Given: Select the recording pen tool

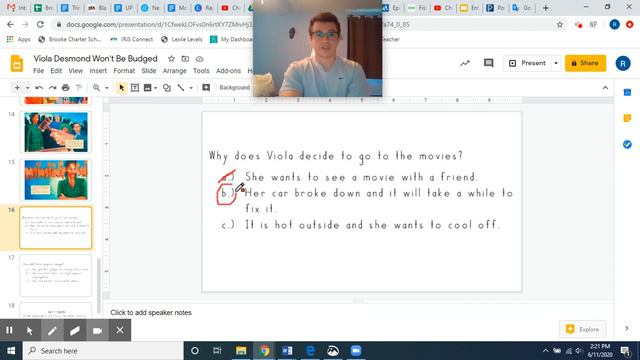Looking at the screenshot, I should click(52, 330).
